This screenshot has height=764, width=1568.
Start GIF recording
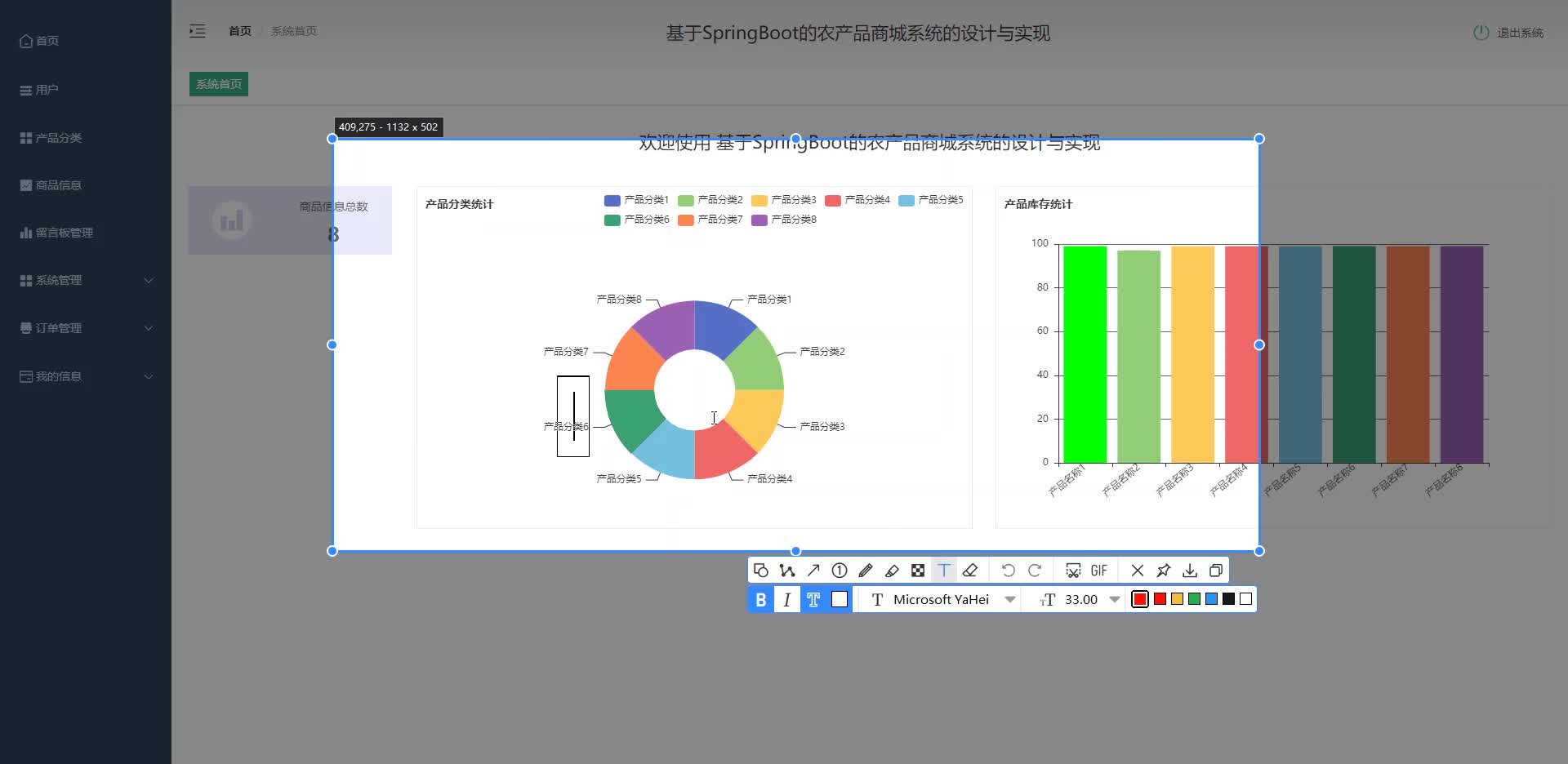point(1099,571)
